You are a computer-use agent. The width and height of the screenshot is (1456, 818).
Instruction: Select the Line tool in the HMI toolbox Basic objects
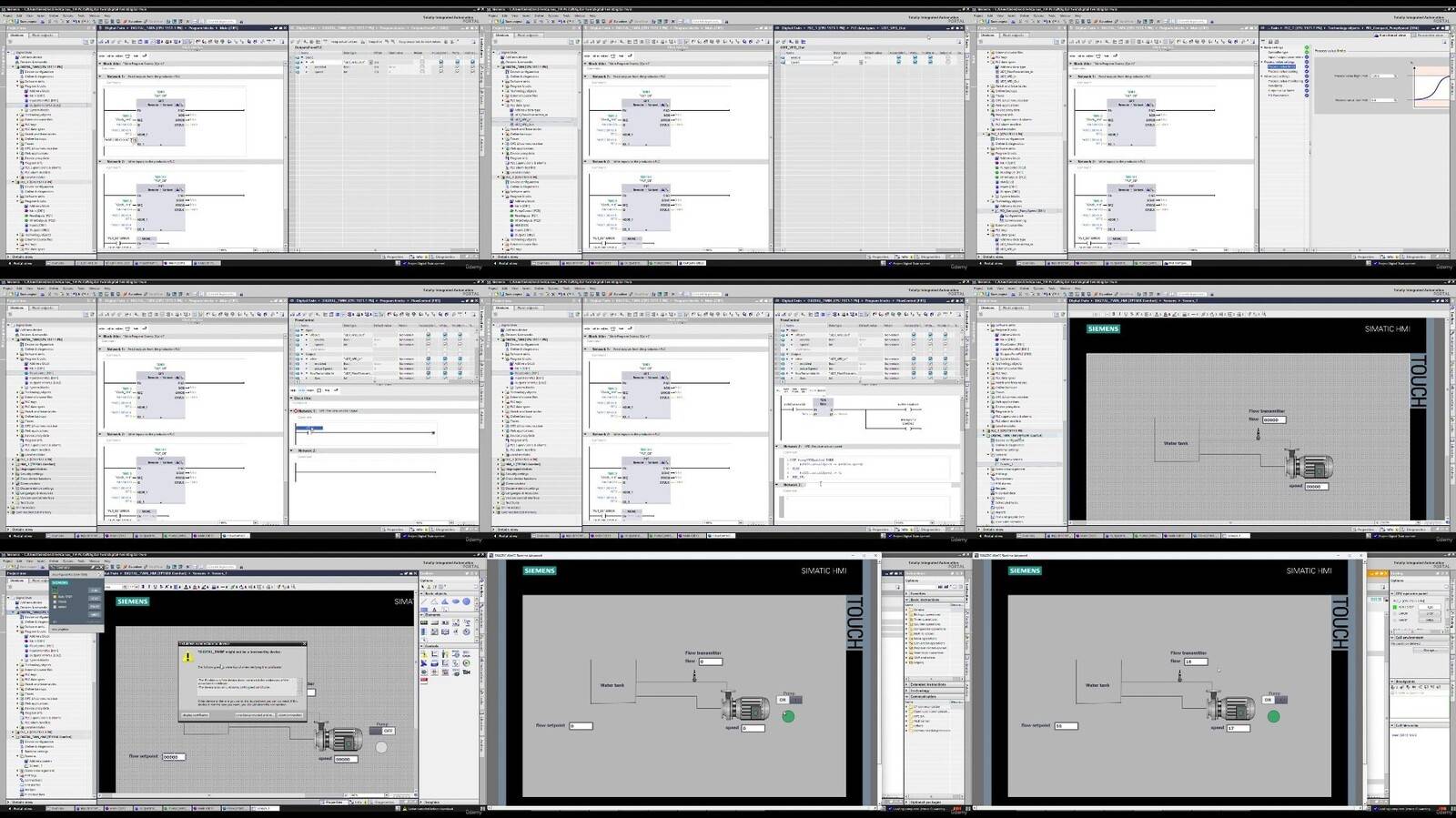click(x=424, y=601)
